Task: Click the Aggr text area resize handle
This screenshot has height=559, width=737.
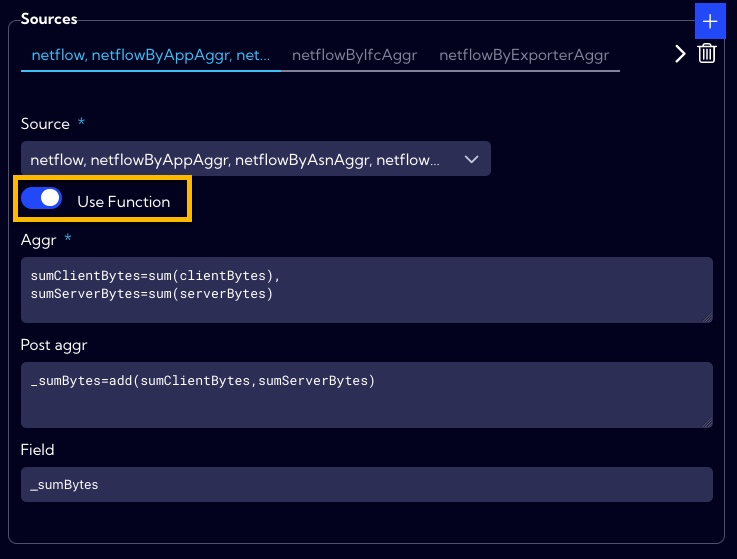Action: [707, 317]
